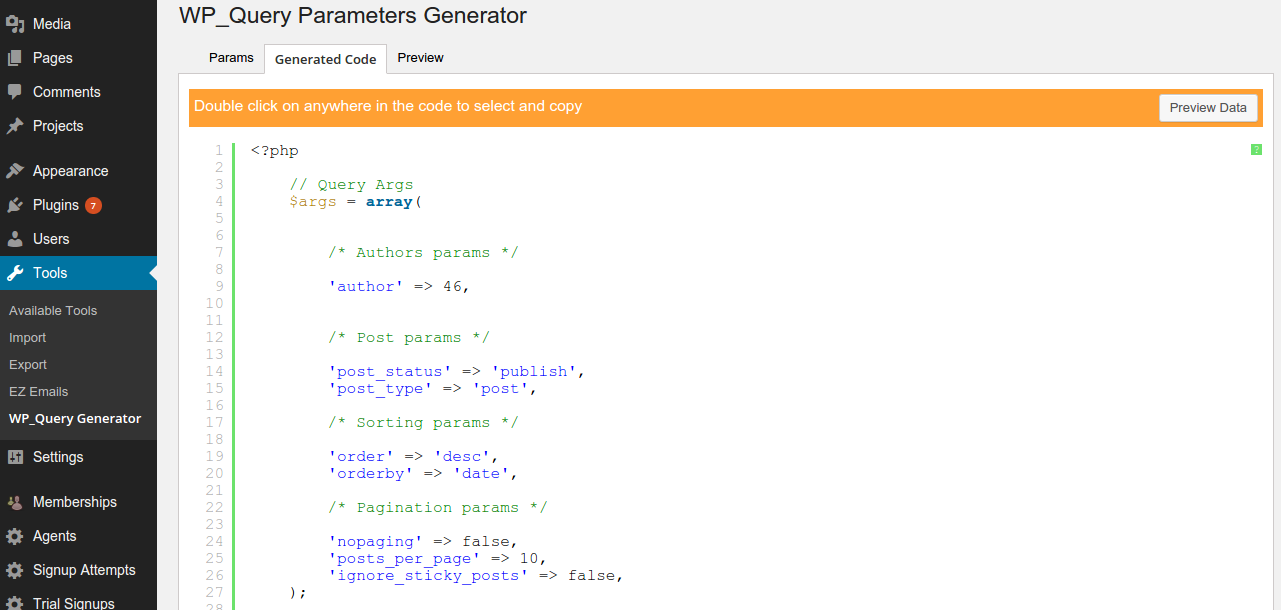The image size is (1281, 610).
Task: Click the Comments speech bubble icon
Action: click(x=15, y=92)
